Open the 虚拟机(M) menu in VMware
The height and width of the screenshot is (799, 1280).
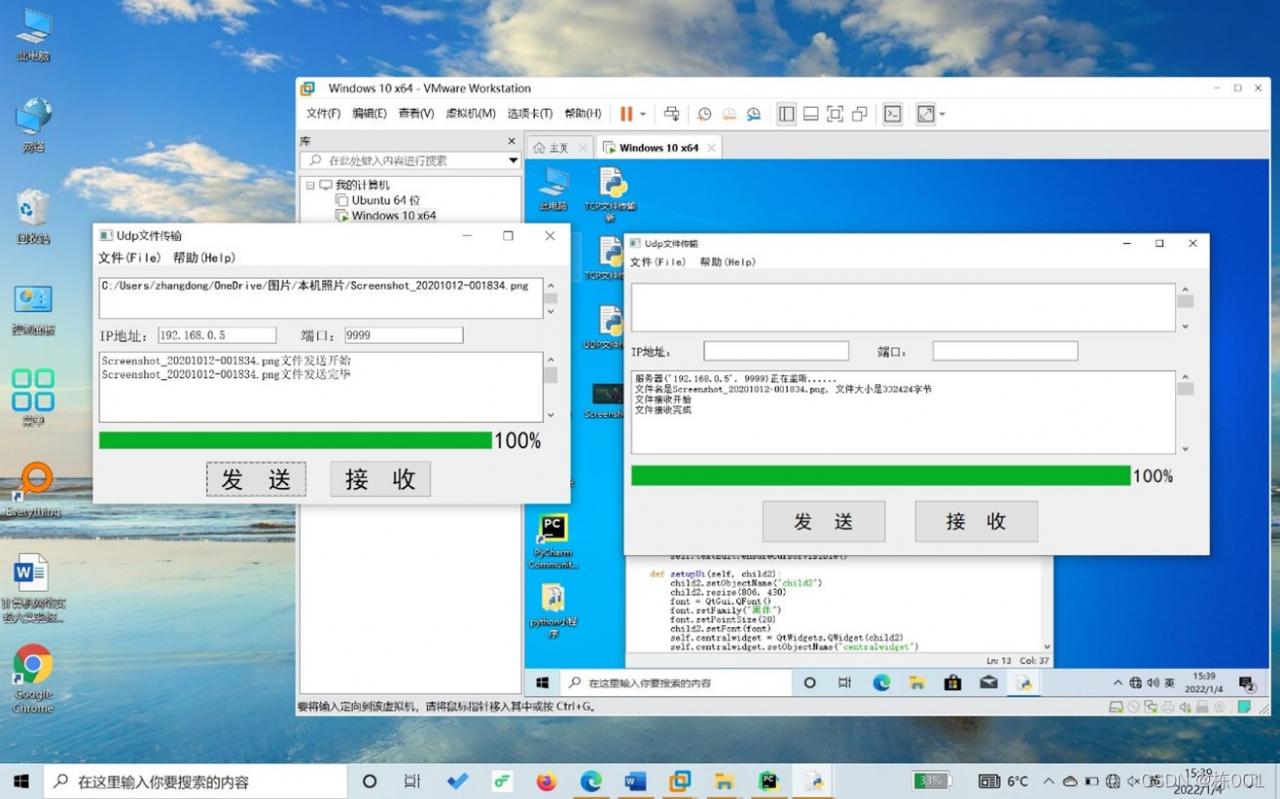tap(470, 114)
